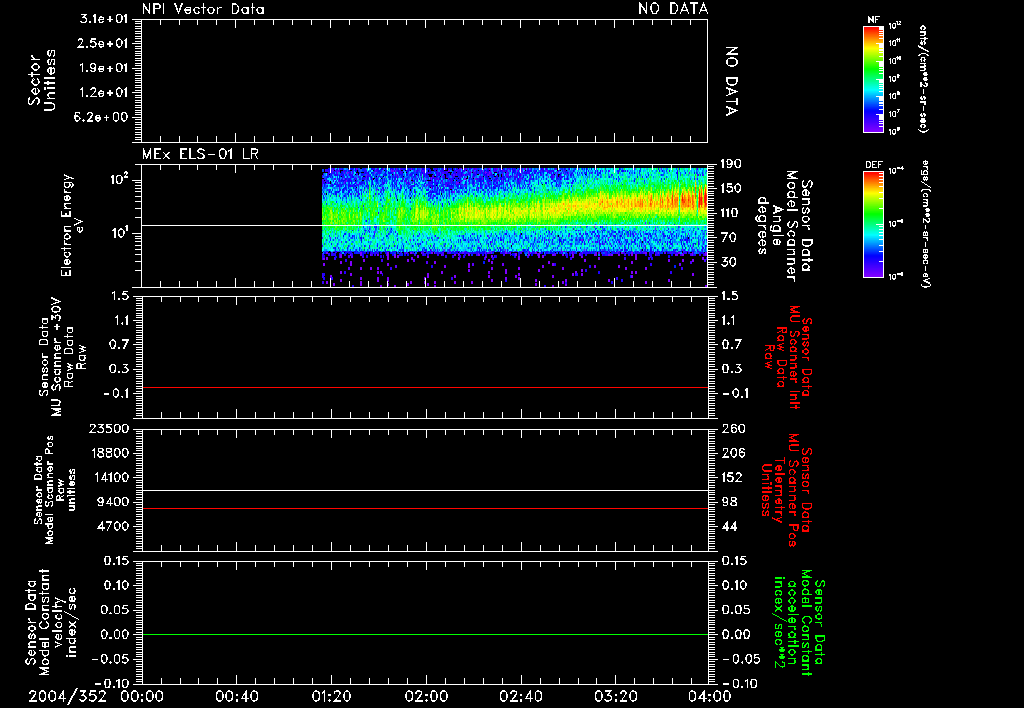Click the '23500' scanner position tick
1024x708 pixels.
(109, 428)
